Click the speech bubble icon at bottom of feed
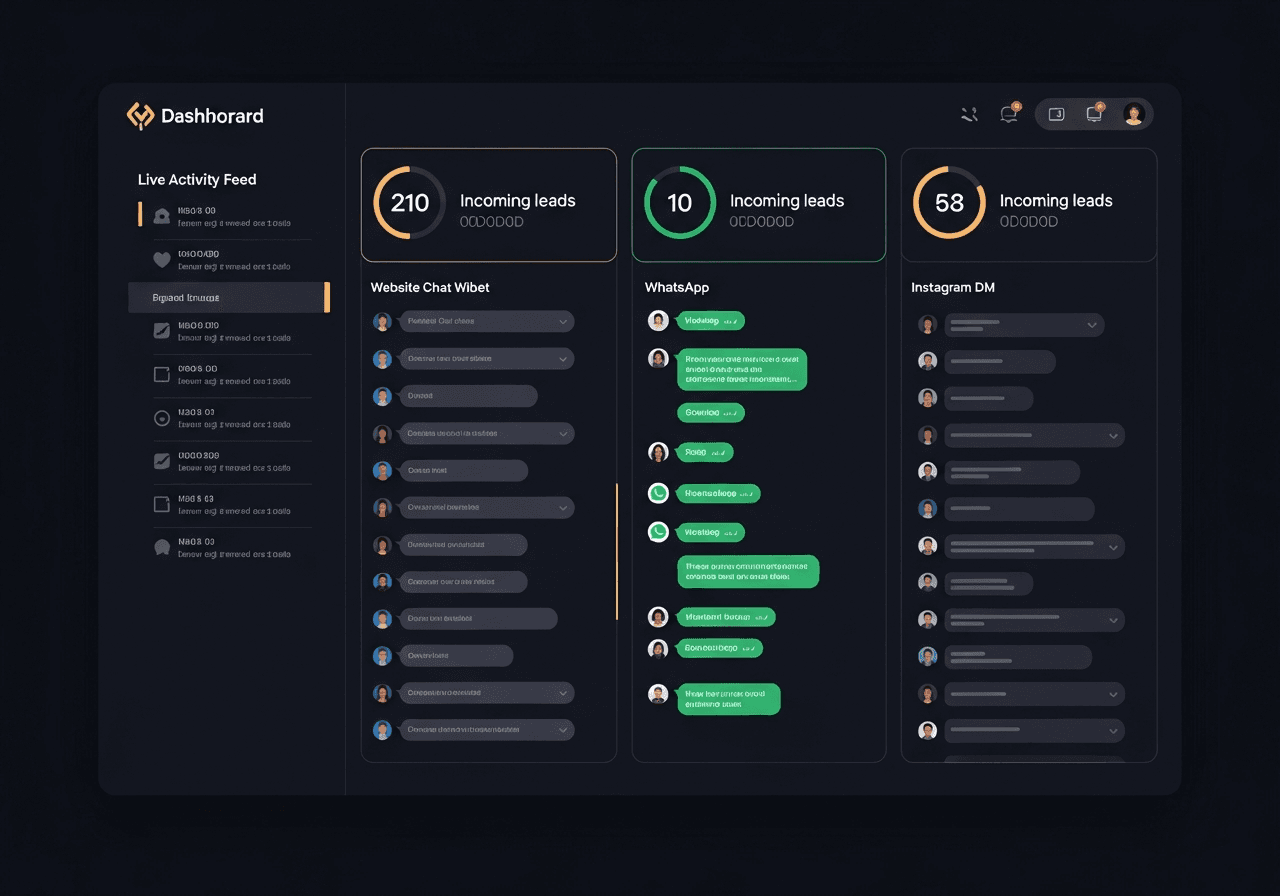 click(x=162, y=547)
